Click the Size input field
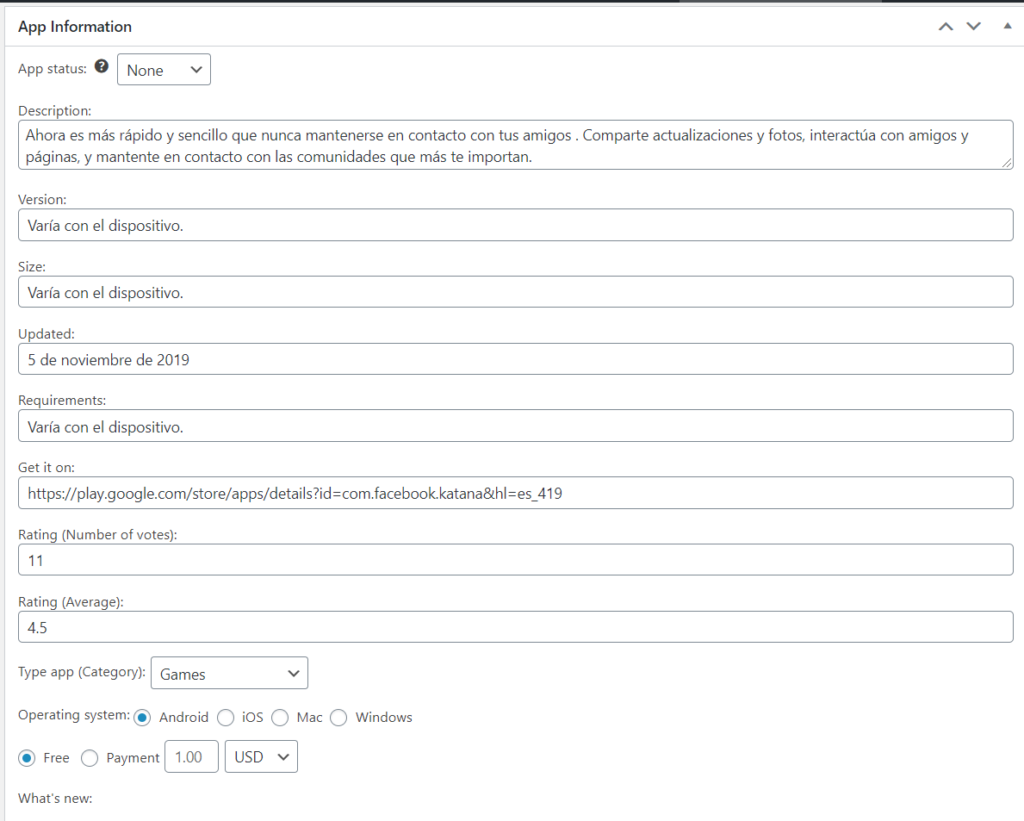Viewport: 1024px width, 821px height. click(516, 293)
